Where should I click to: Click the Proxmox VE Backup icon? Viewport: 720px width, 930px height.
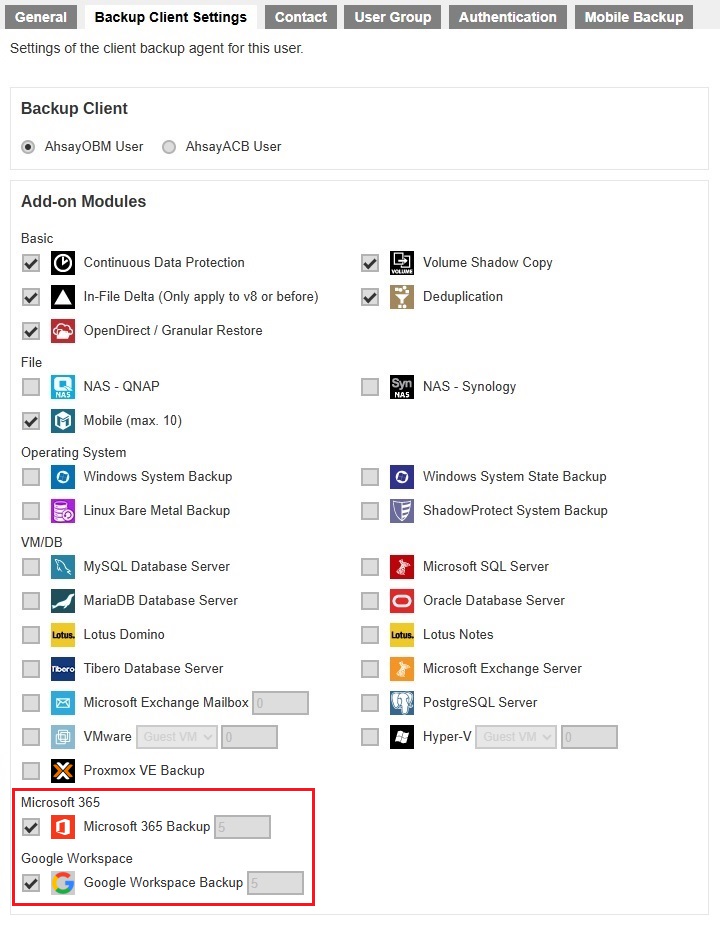tap(63, 771)
